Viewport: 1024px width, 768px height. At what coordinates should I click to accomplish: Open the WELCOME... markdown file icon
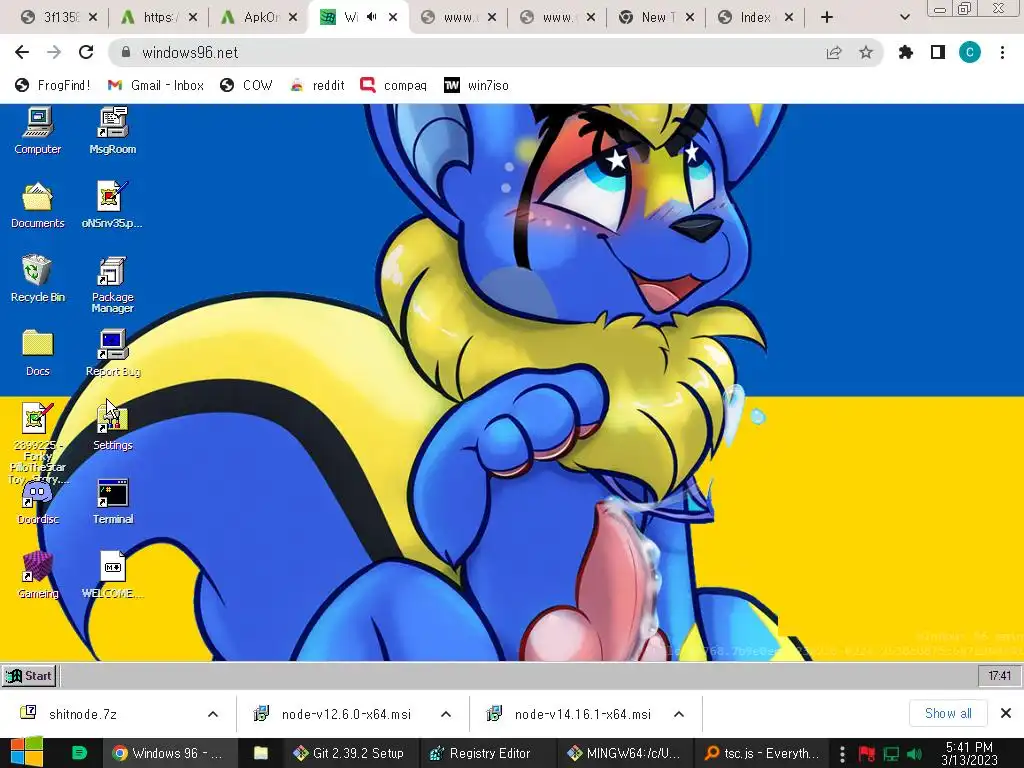tap(112, 575)
